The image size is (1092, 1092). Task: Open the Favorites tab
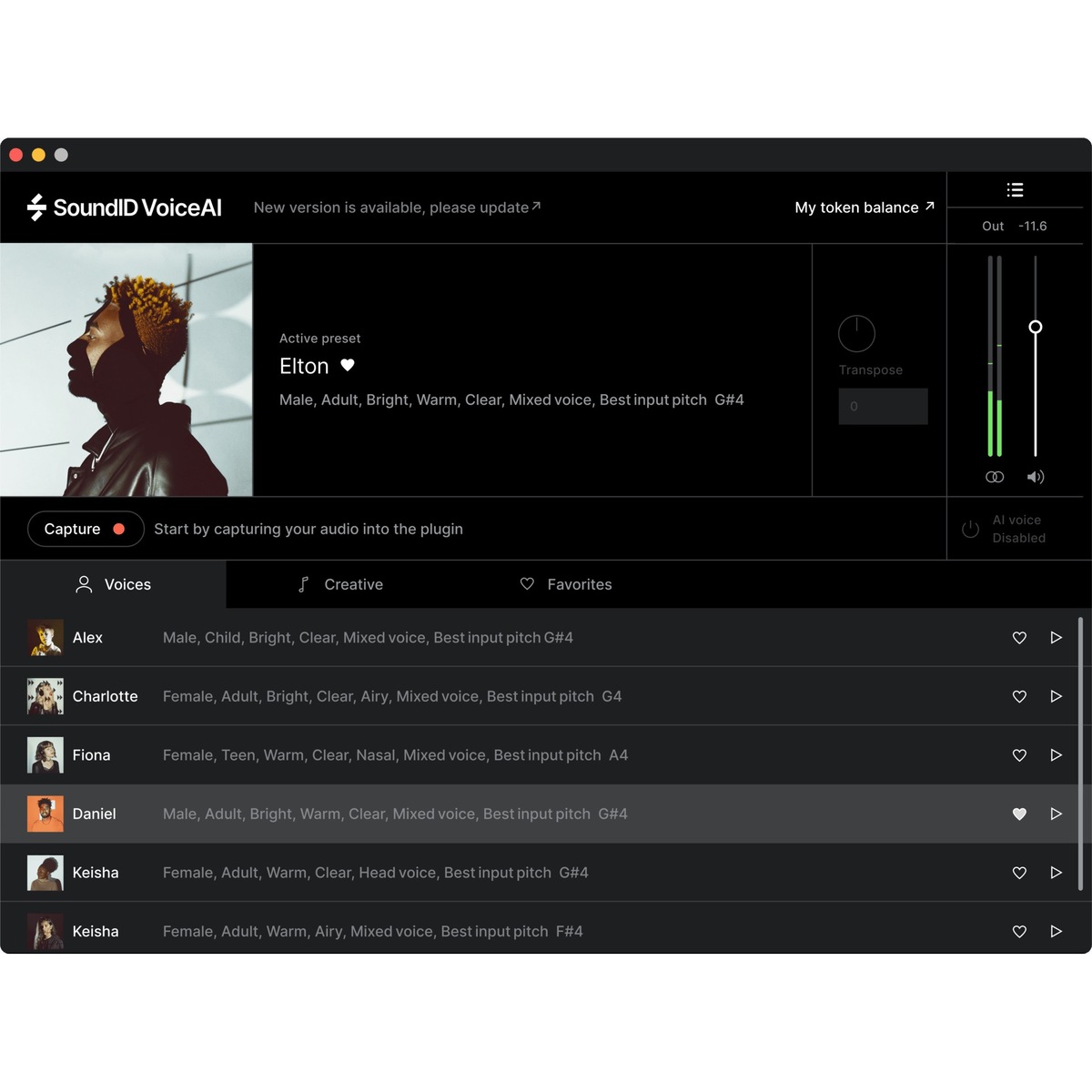coord(564,584)
